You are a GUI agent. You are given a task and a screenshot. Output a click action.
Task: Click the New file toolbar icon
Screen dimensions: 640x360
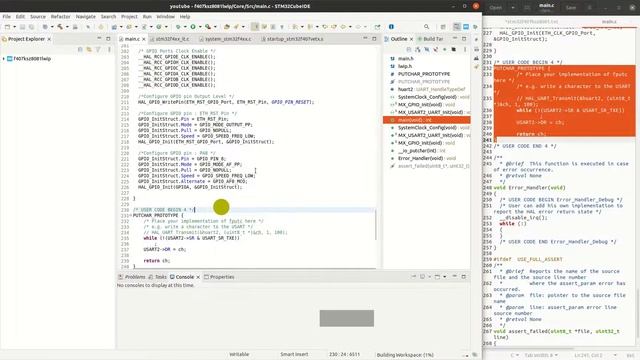click(x=7, y=27)
